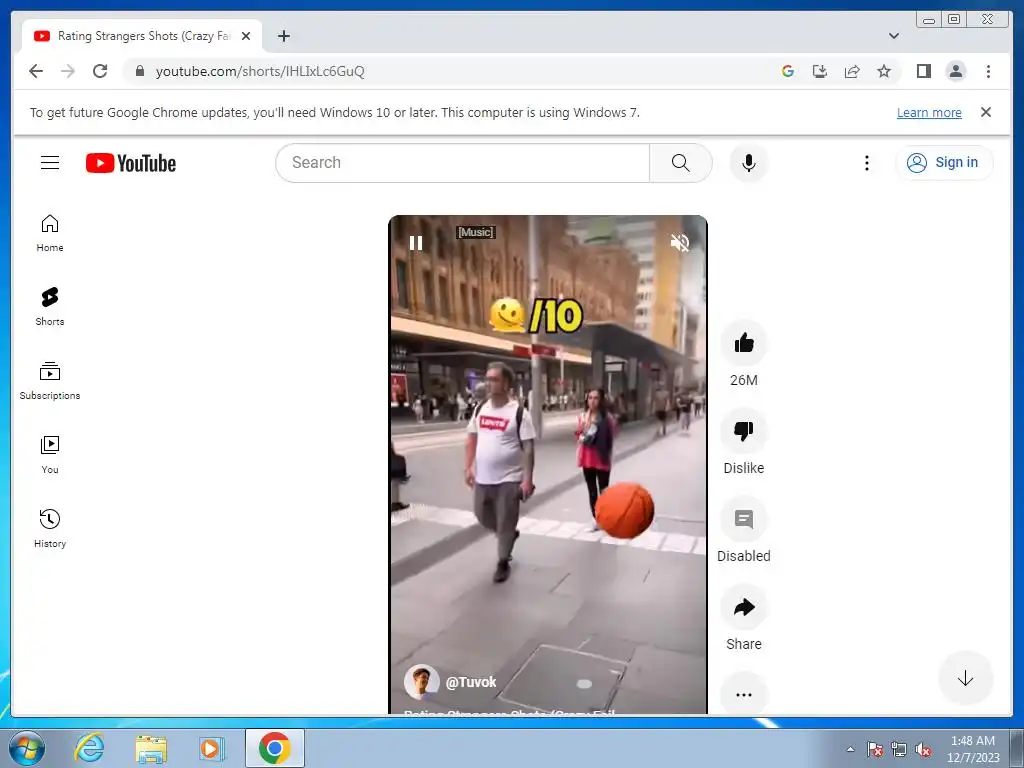Dismiss the Chrome update notice
This screenshot has height=768, width=1024.
click(986, 112)
